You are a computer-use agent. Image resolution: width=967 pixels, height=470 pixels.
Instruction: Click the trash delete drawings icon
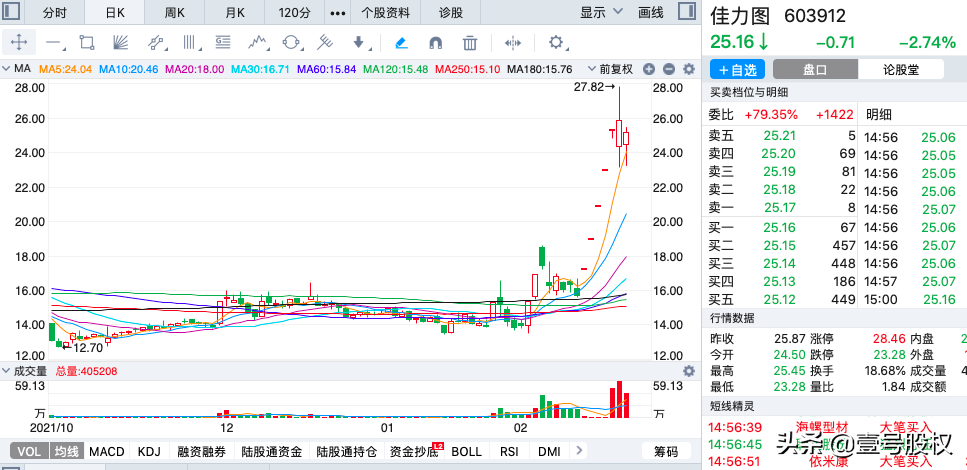(470, 43)
